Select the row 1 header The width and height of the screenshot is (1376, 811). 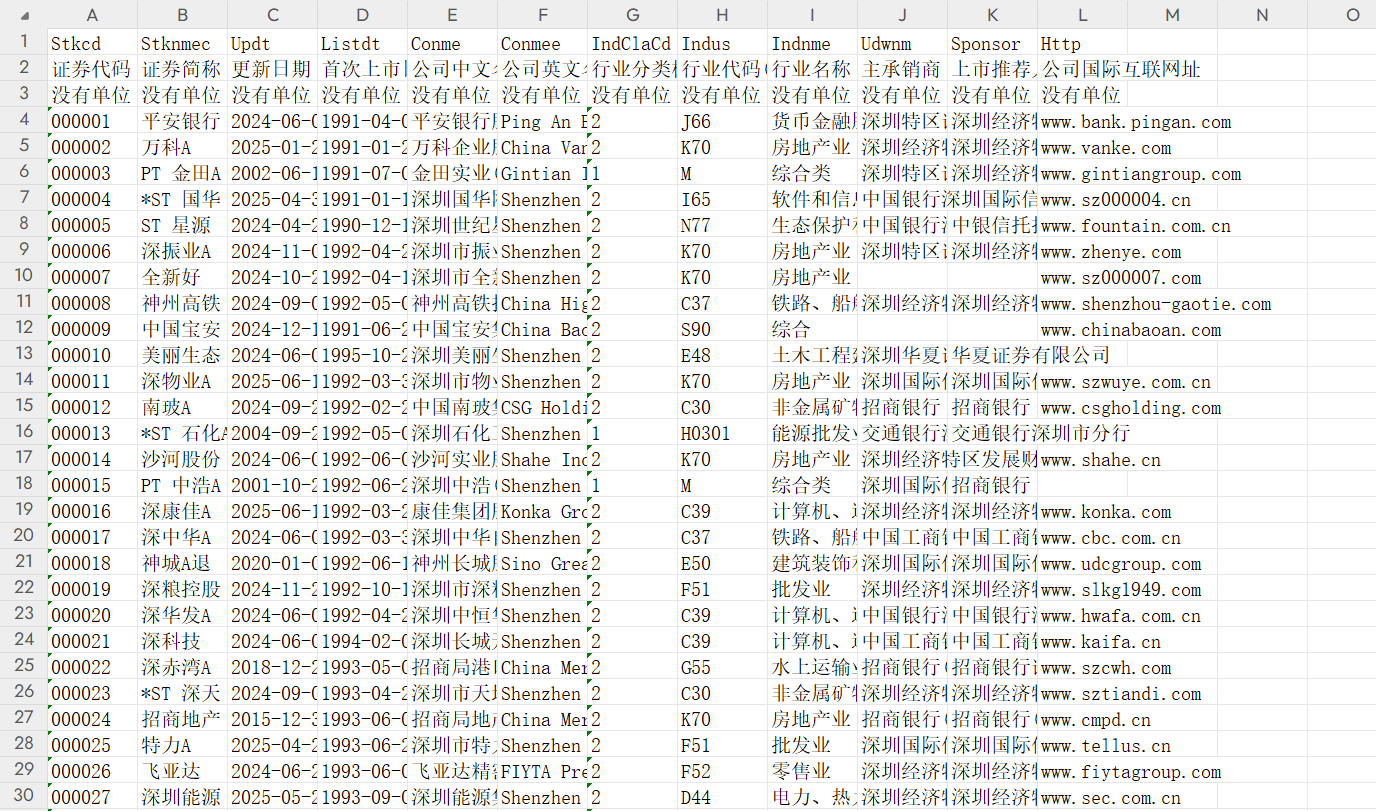click(24, 43)
